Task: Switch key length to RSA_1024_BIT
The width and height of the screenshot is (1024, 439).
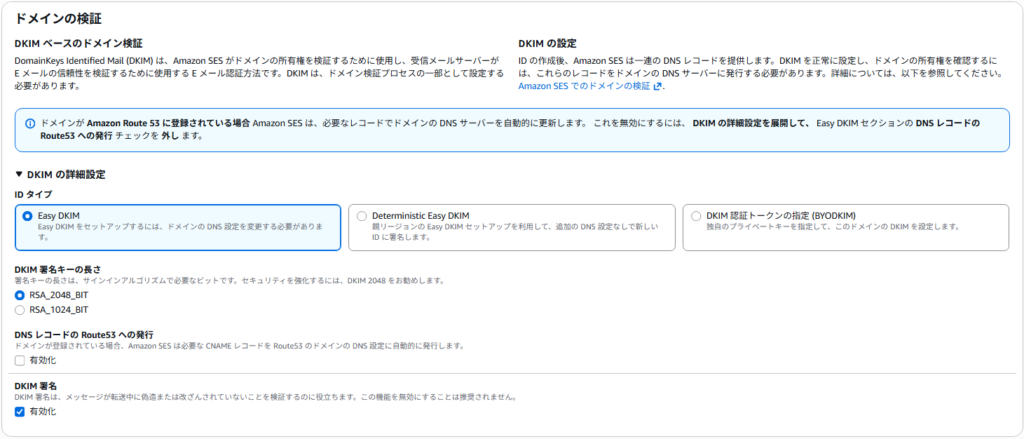Action: 20,310
